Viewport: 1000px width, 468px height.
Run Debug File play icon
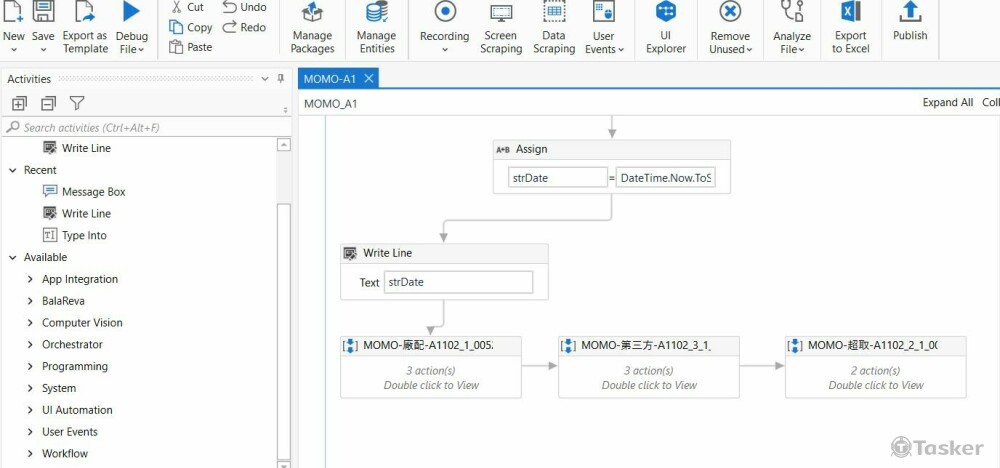131,11
